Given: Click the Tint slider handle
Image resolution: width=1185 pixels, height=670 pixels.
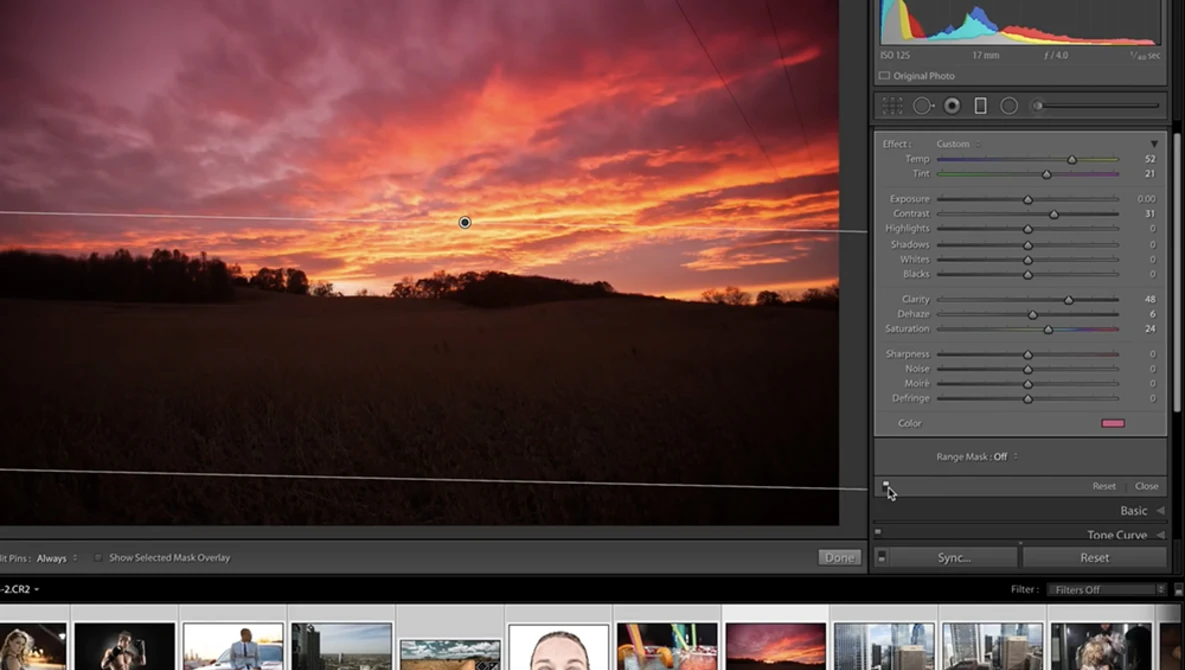Looking at the screenshot, I should pyautogui.click(x=1047, y=174).
